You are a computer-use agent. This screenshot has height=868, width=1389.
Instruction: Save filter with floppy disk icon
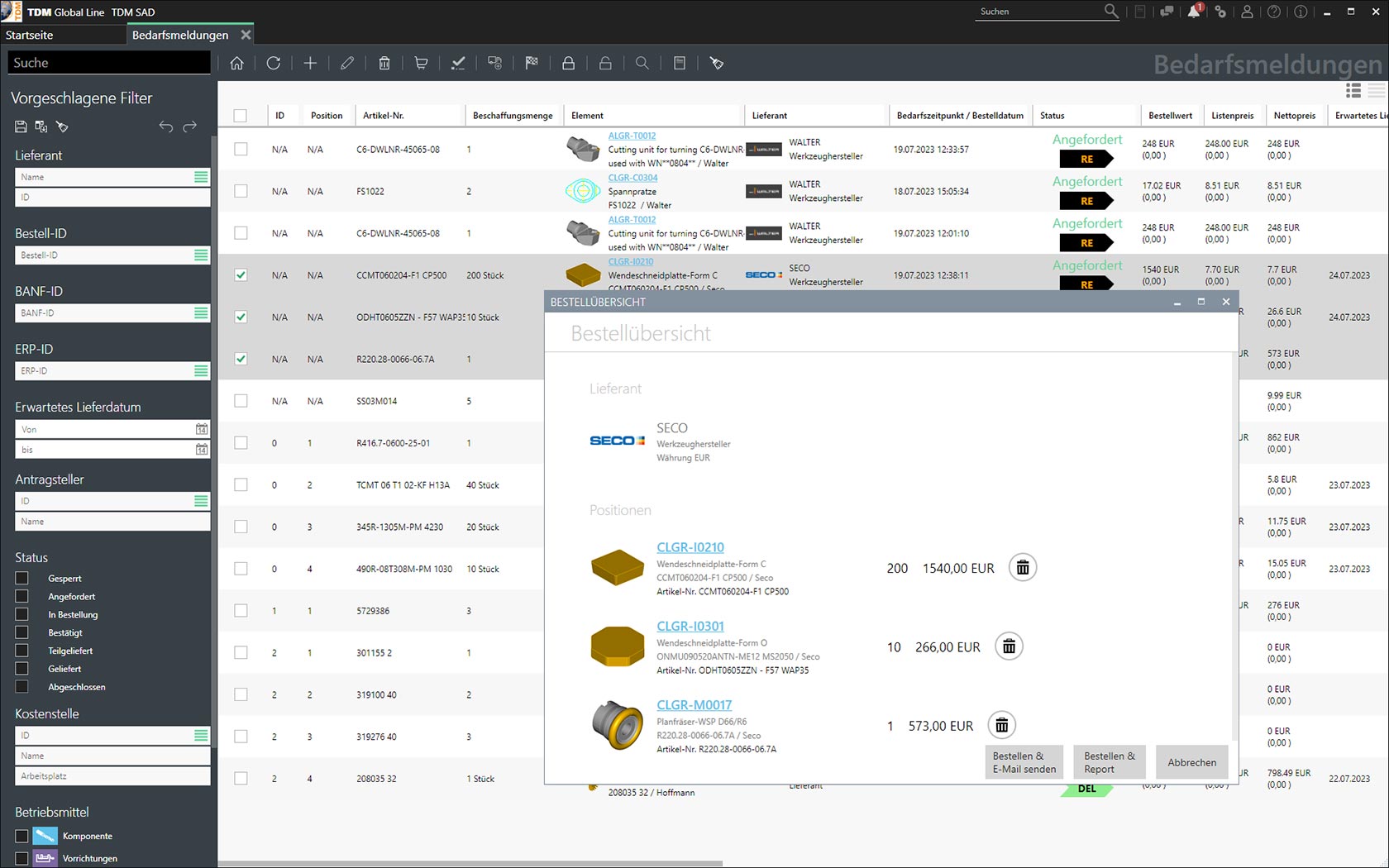pyautogui.click(x=21, y=126)
